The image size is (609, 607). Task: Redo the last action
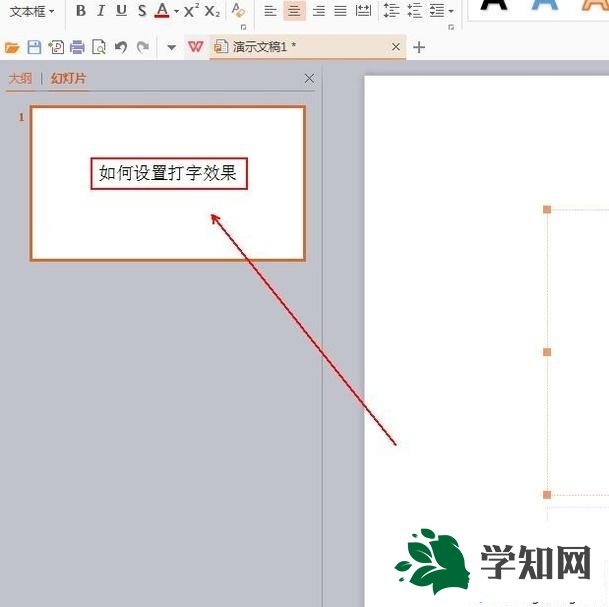pos(143,47)
